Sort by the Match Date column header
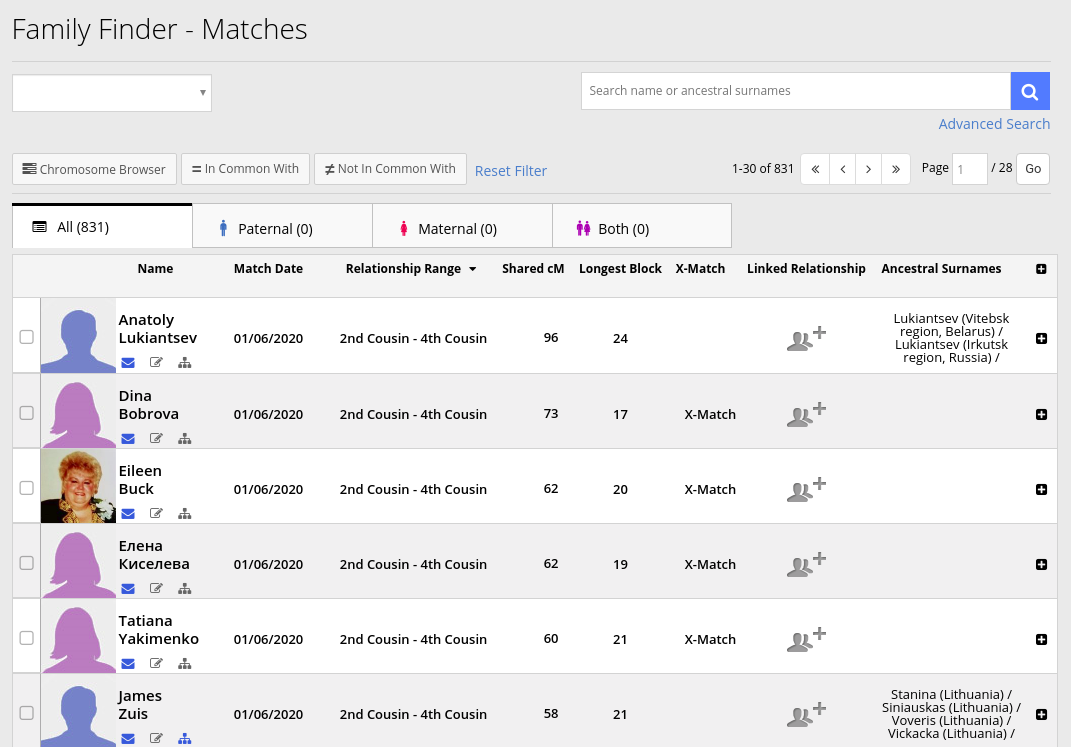Viewport: 1071px width, 747px height. click(x=268, y=269)
